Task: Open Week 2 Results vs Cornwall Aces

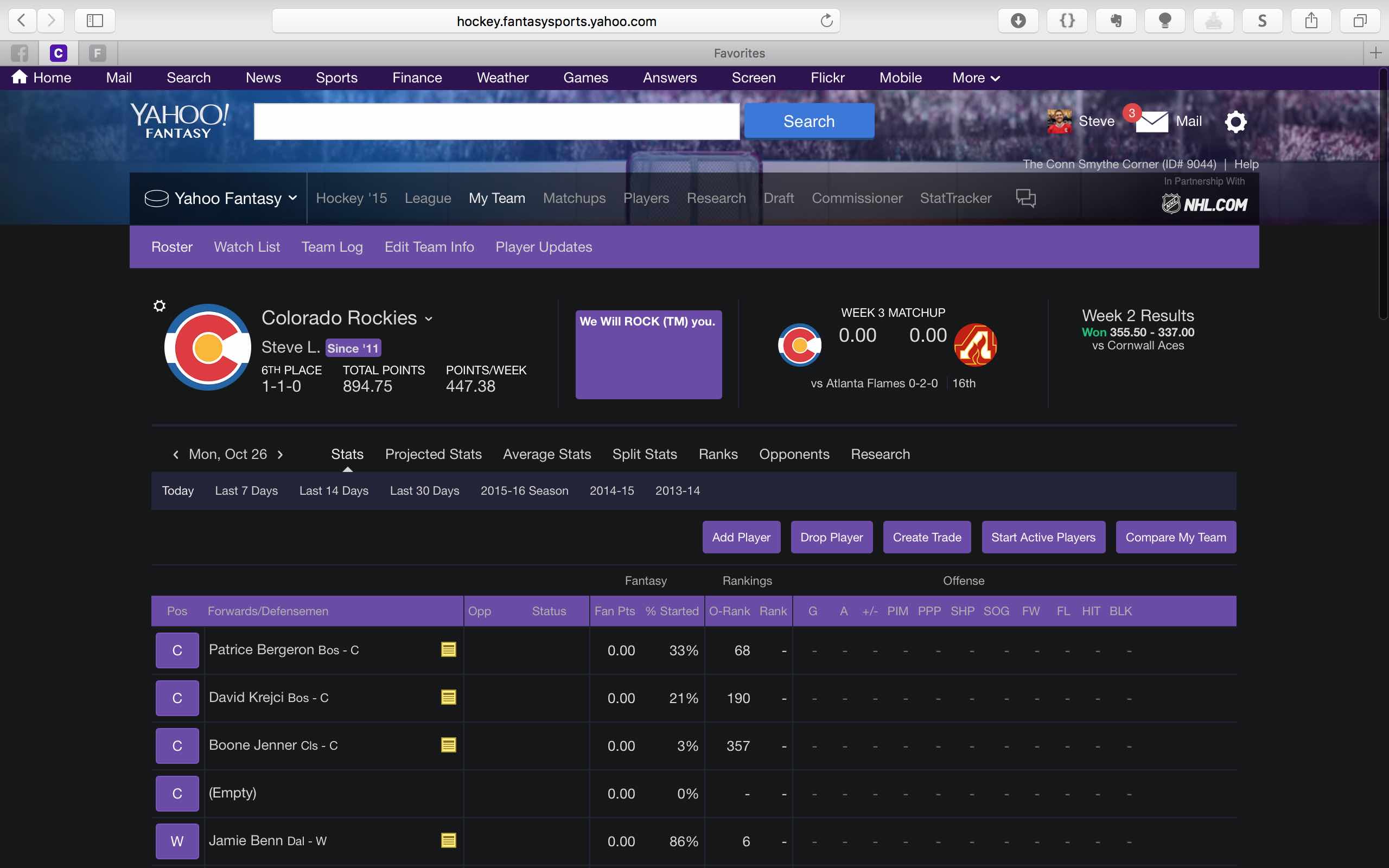Action: pyautogui.click(x=1138, y=329)
